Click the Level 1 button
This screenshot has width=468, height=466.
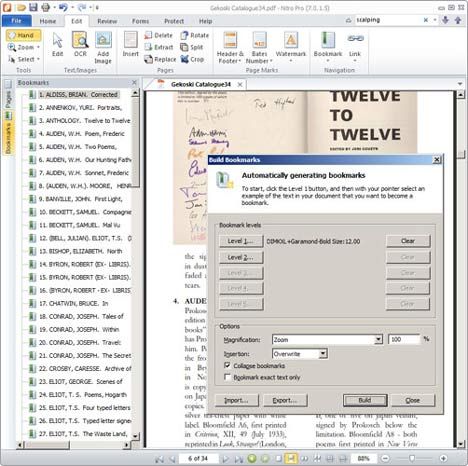241,241
